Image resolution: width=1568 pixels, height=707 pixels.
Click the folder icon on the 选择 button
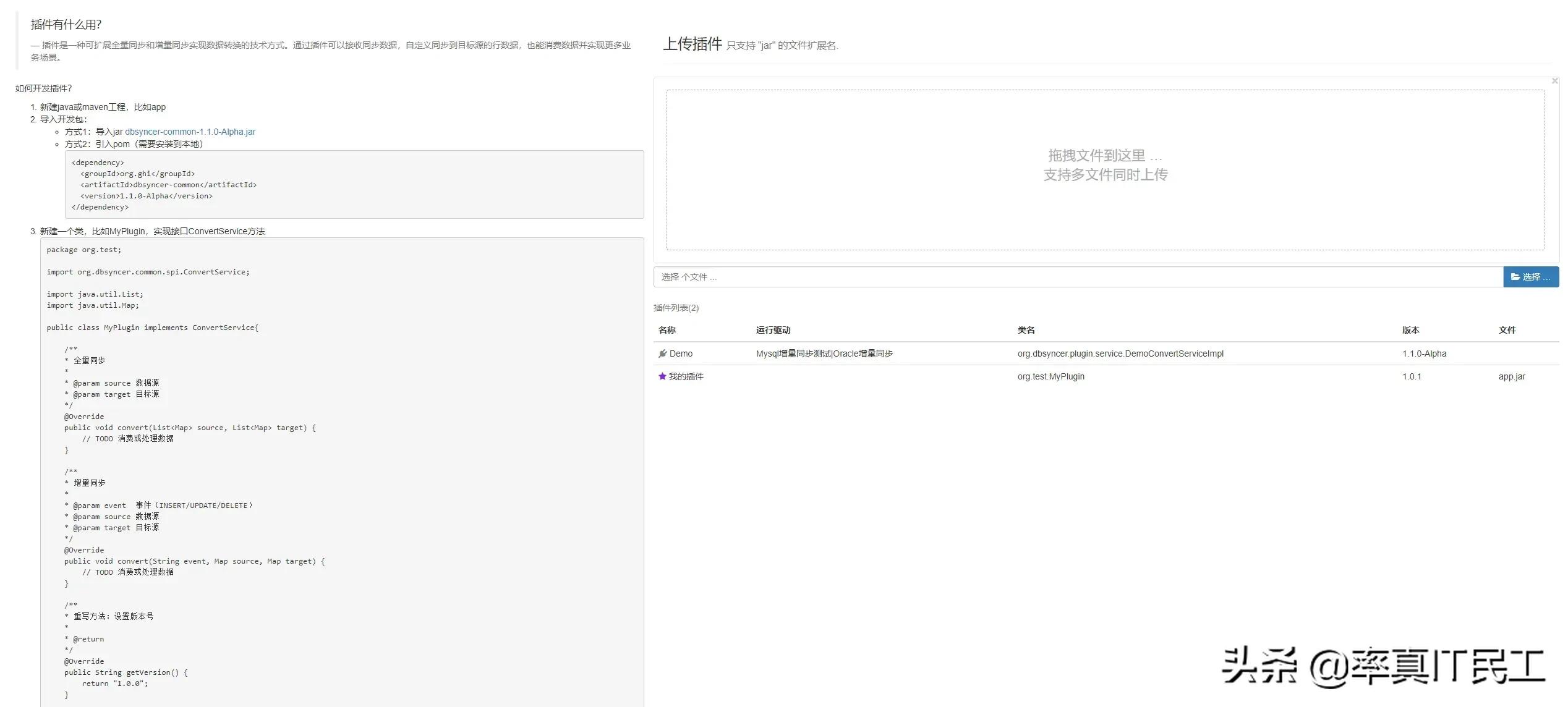point(1513,277)
